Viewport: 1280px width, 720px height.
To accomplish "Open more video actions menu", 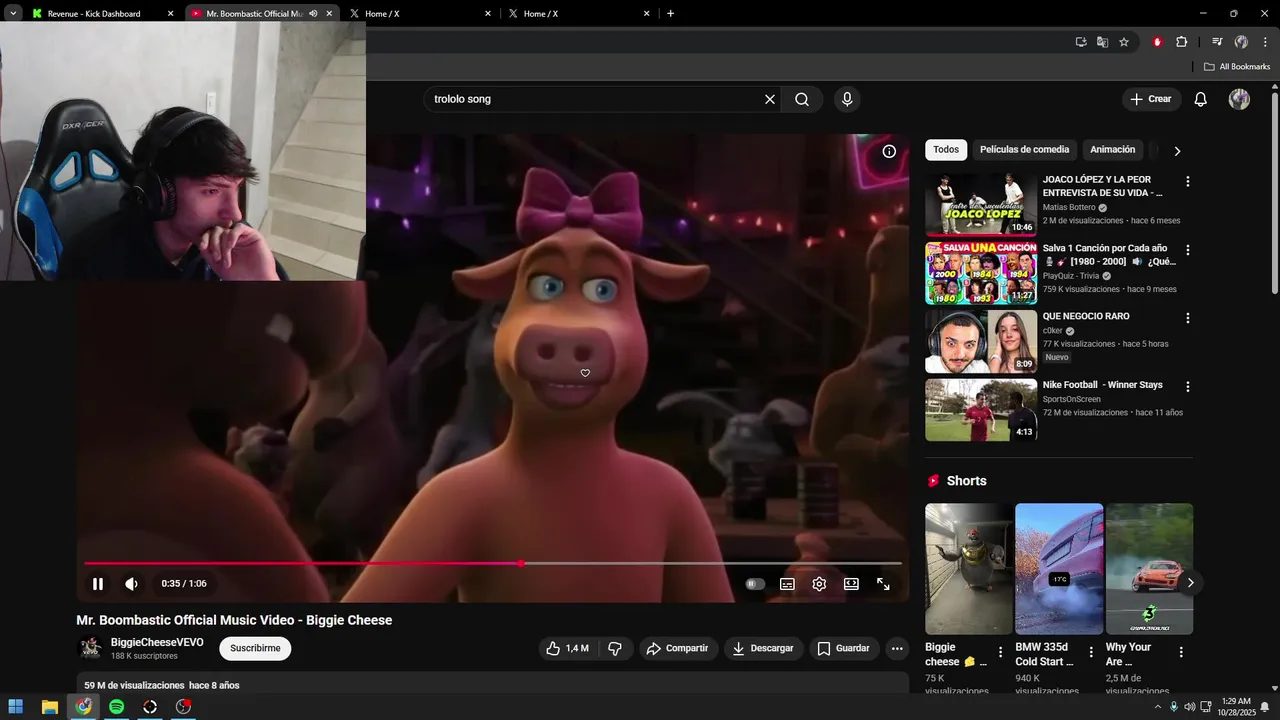I will pyautogui.click(x=897, y=648).
